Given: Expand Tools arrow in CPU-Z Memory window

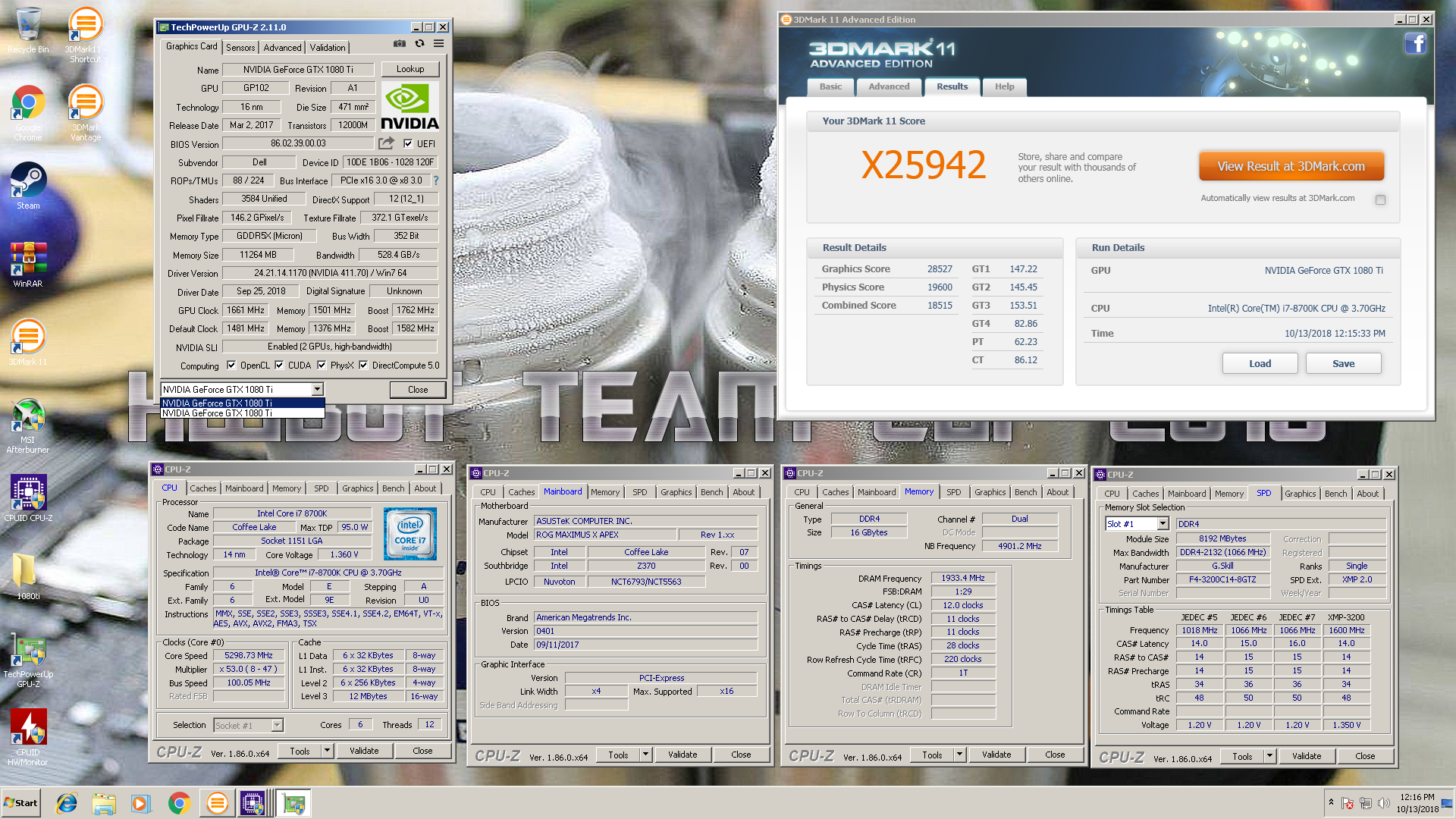Looking at the screenshot, I should coord(959,755).
